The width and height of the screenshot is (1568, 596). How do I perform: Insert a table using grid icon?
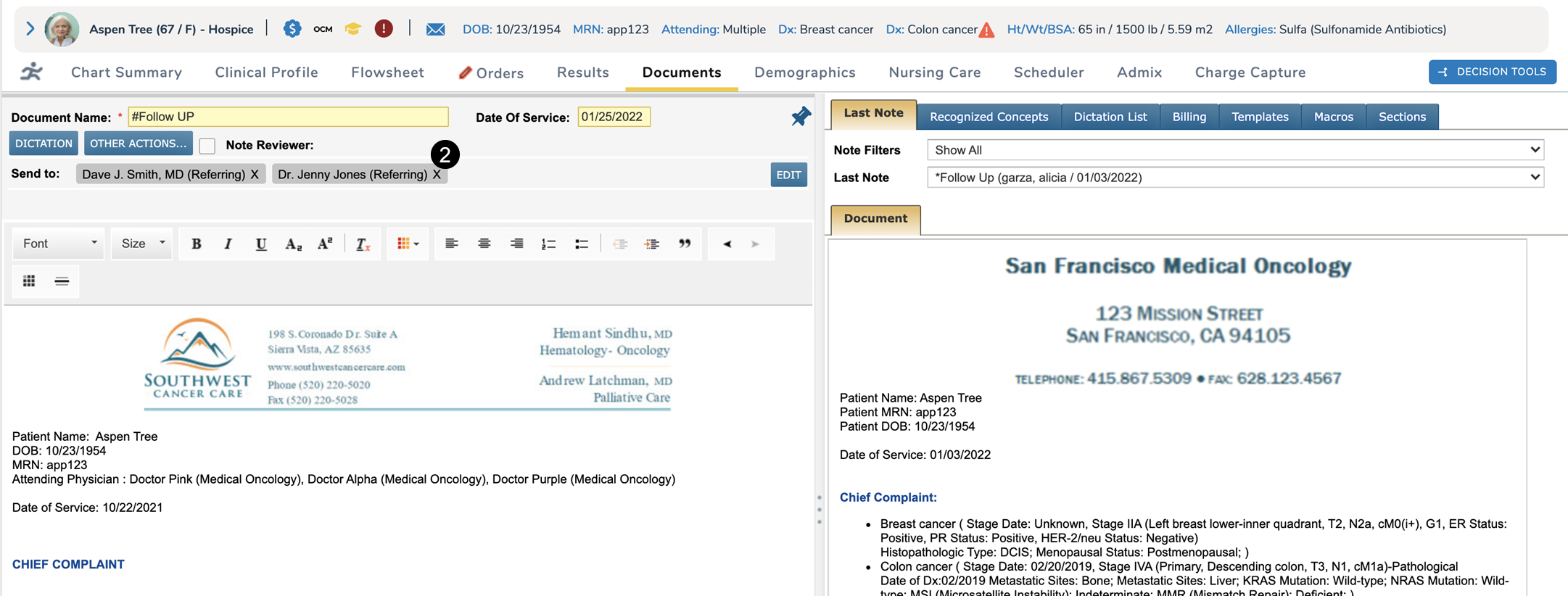[x=29, y=281]
